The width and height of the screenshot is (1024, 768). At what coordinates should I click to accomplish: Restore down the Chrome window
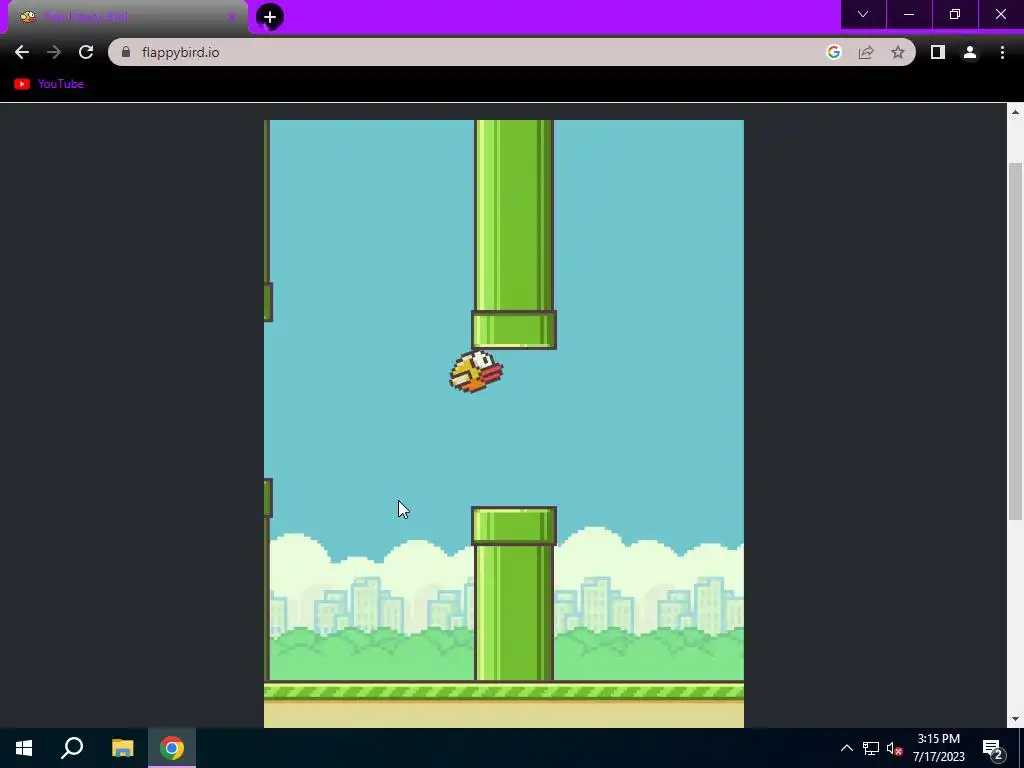pyautogui.click(x=955, y=14)
